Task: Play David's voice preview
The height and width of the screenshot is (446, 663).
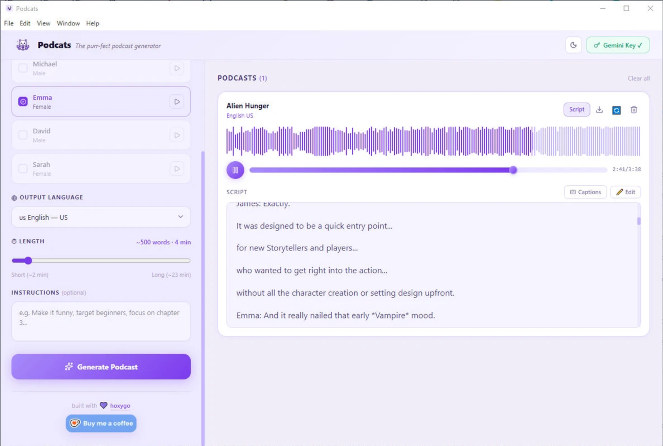Action: pyautogui.click(x=176, y=134)
